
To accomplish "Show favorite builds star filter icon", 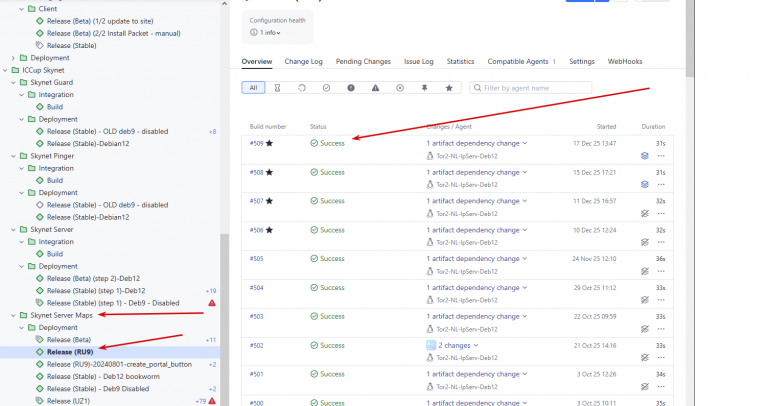I will tap(449, 88).
